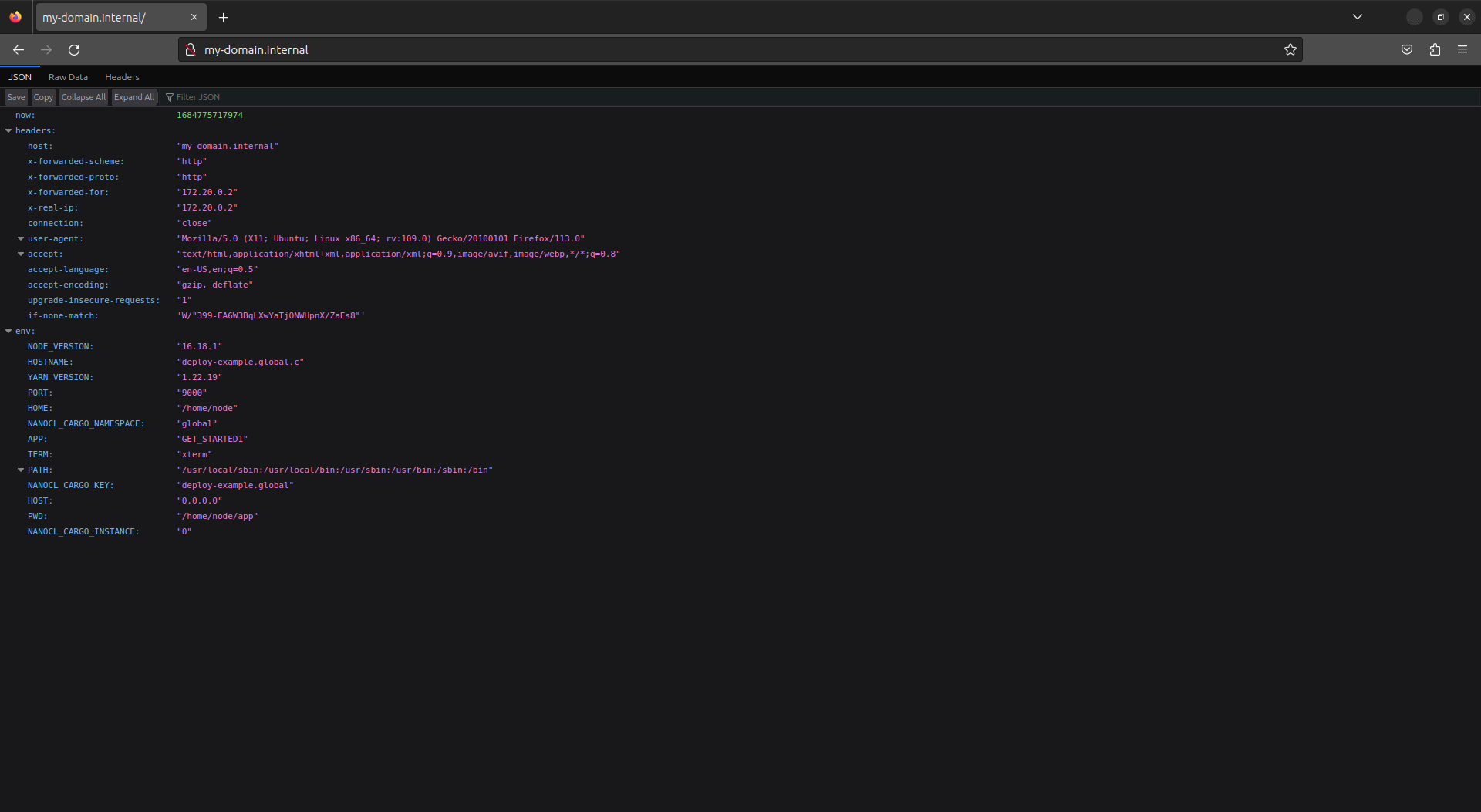The width and height of the screenshot is (1481, 812).
Task: Select the TERM key
Action: 40,455
